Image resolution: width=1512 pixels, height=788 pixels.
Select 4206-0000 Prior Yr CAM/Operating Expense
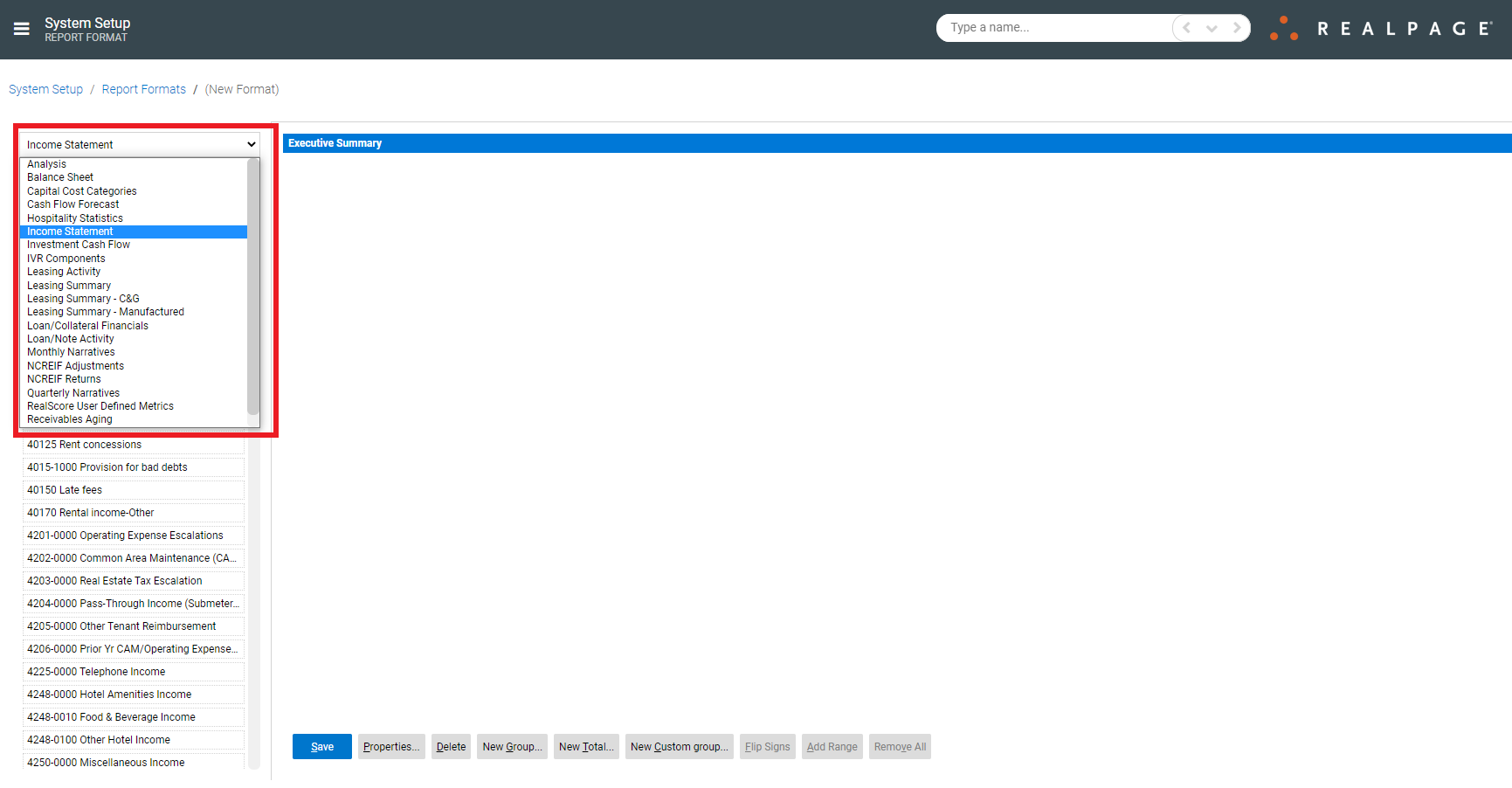pyautogui.click(x=133, y=649)
